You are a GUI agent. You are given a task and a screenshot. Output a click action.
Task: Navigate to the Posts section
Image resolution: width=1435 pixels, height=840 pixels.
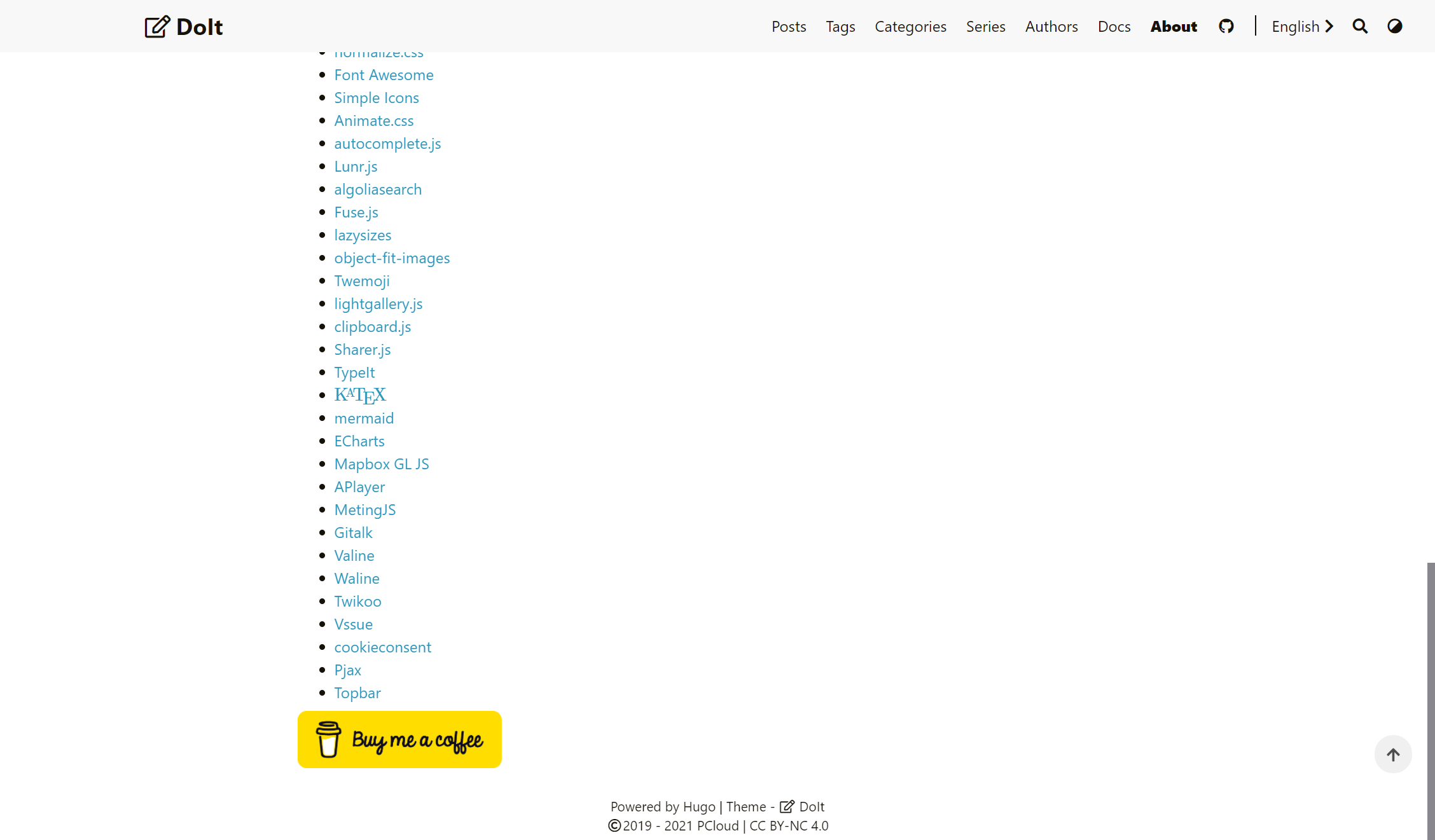[789, 26]
